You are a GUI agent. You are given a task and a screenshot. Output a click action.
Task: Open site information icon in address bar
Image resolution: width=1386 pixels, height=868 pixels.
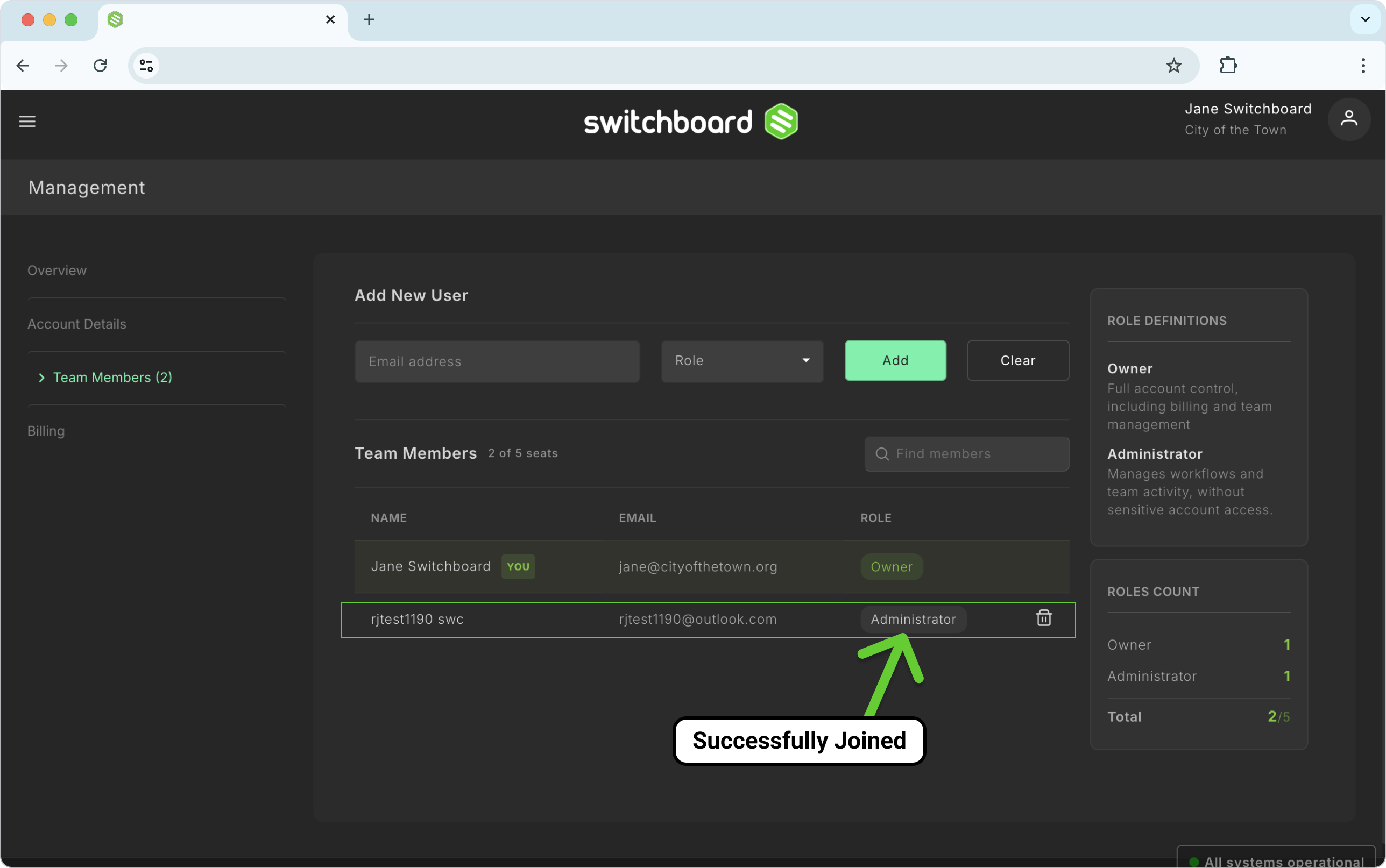pos(146,66)
